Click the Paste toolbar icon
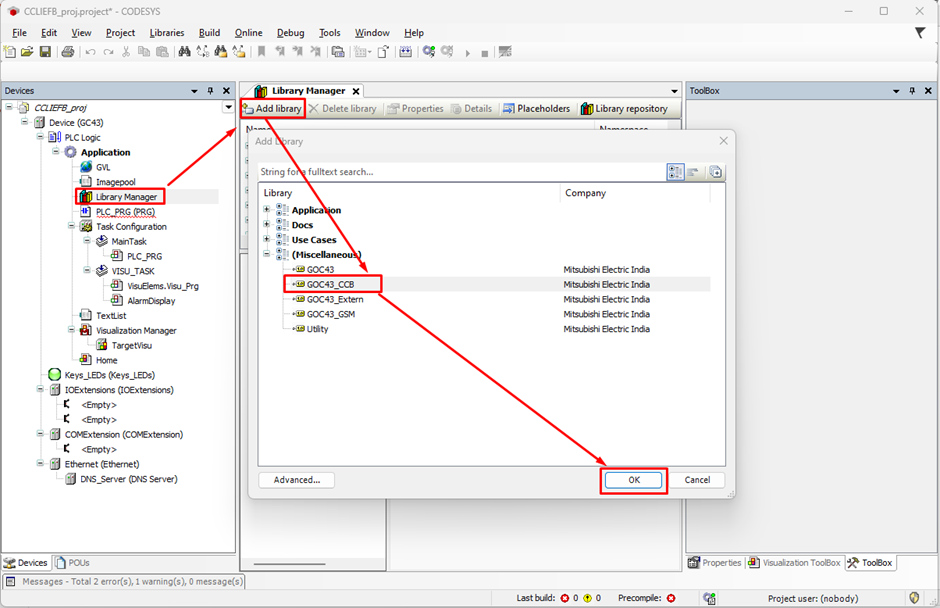The width and height of the screenshot is (940, 608). [162, 52]
